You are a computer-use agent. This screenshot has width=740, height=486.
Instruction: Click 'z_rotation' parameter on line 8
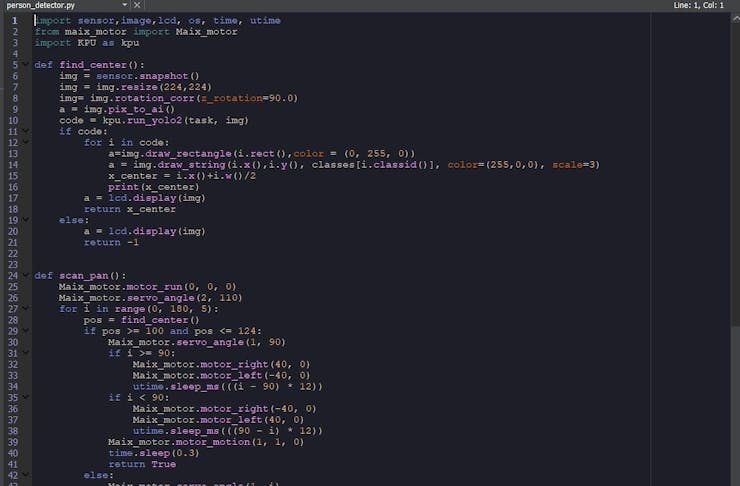pyautogui.click(x=231, y=98)
